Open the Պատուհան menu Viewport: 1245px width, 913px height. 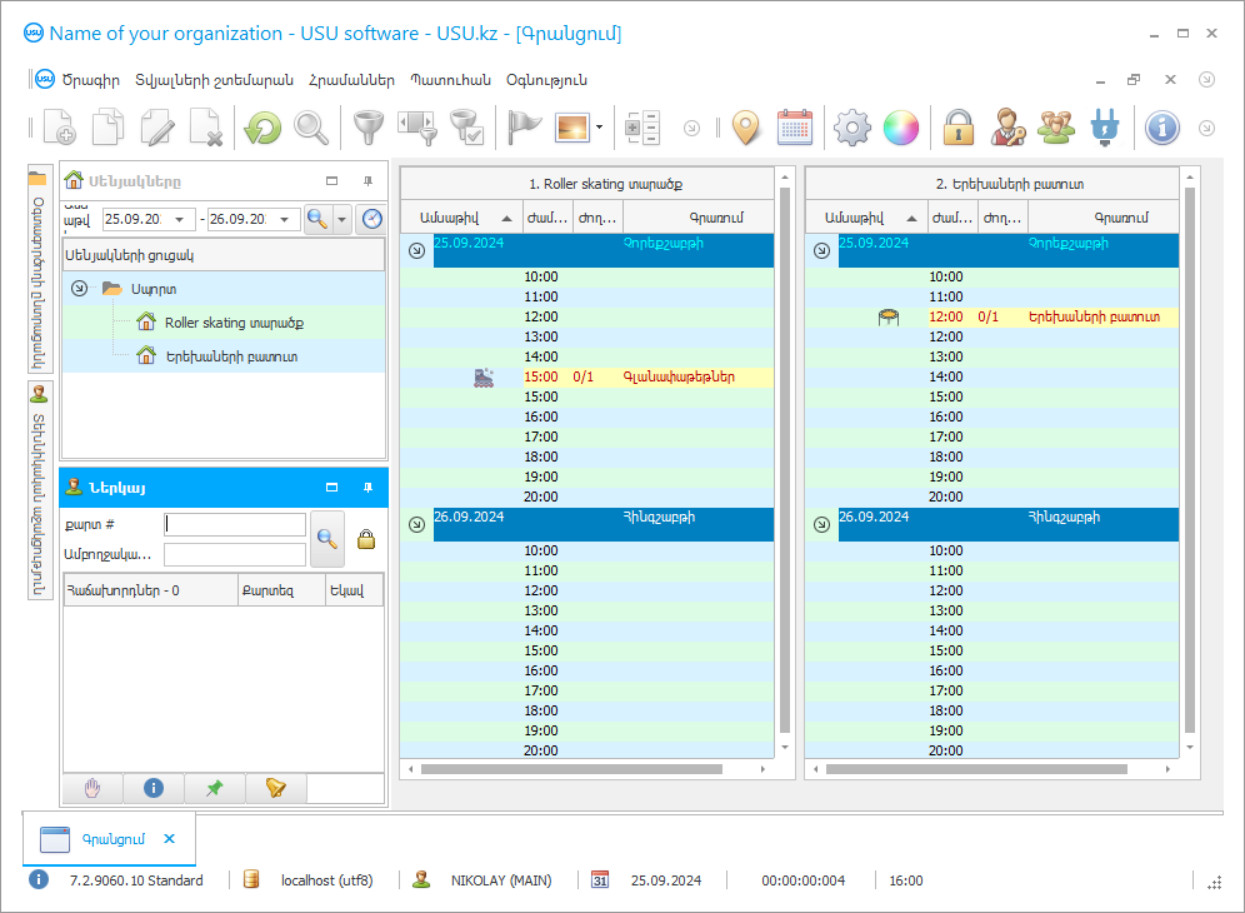coord(450,80)
